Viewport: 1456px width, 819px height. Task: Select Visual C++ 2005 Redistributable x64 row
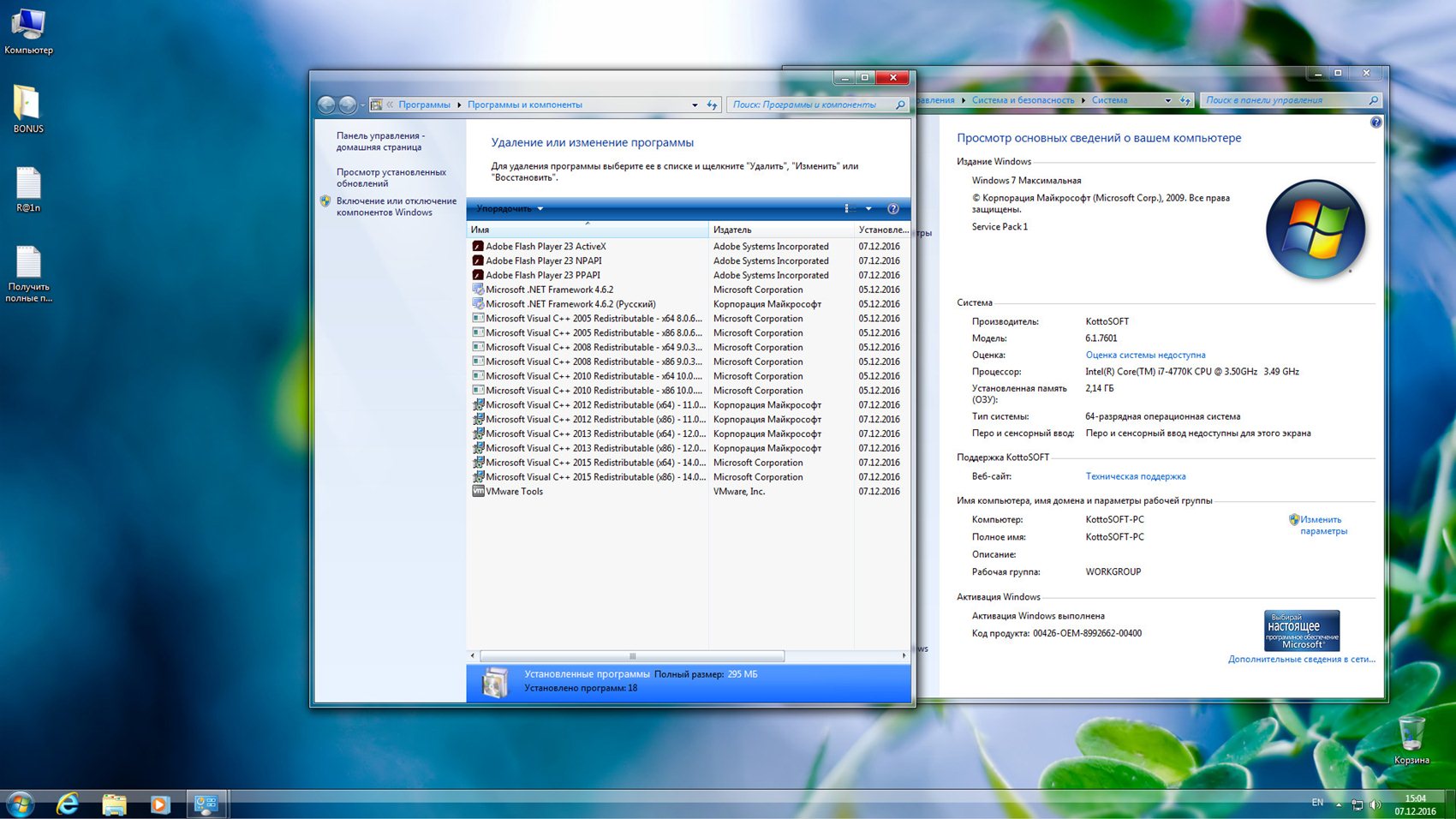[688, 318]
